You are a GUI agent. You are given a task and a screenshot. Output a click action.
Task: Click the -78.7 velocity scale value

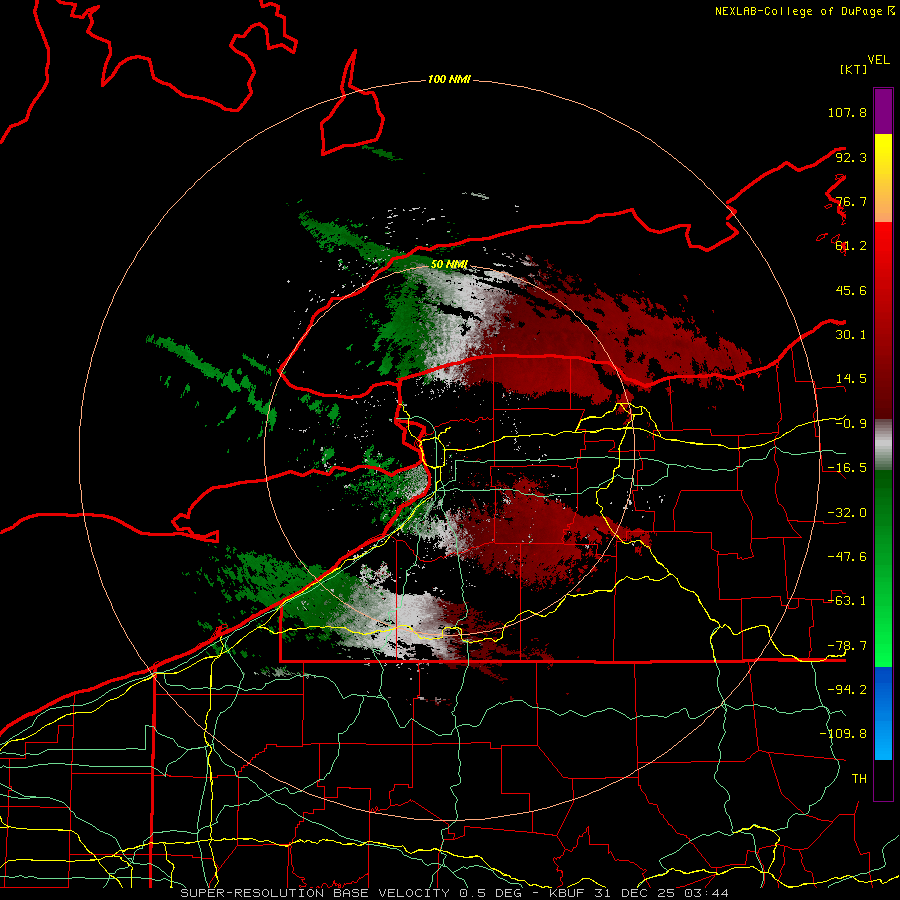pyautogui.click(x=847, y=646)
